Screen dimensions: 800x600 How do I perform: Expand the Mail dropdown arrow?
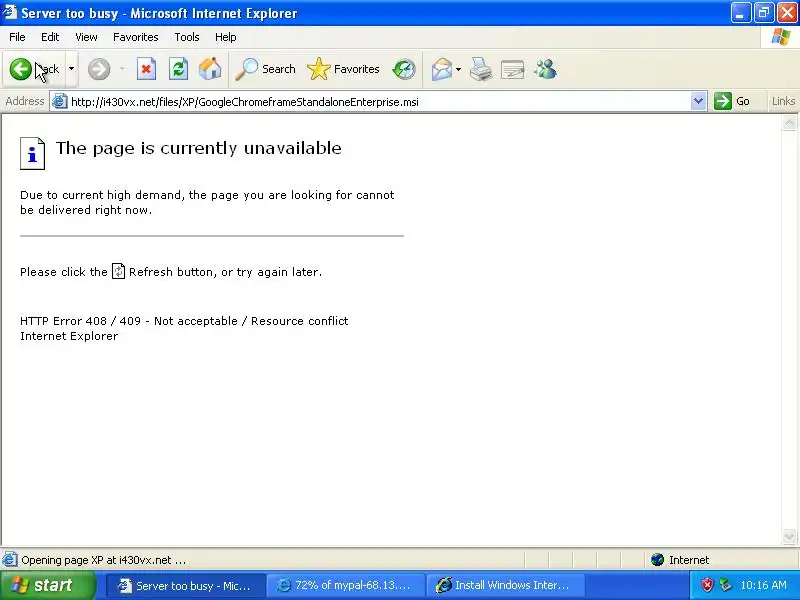(x=458, y=69)
